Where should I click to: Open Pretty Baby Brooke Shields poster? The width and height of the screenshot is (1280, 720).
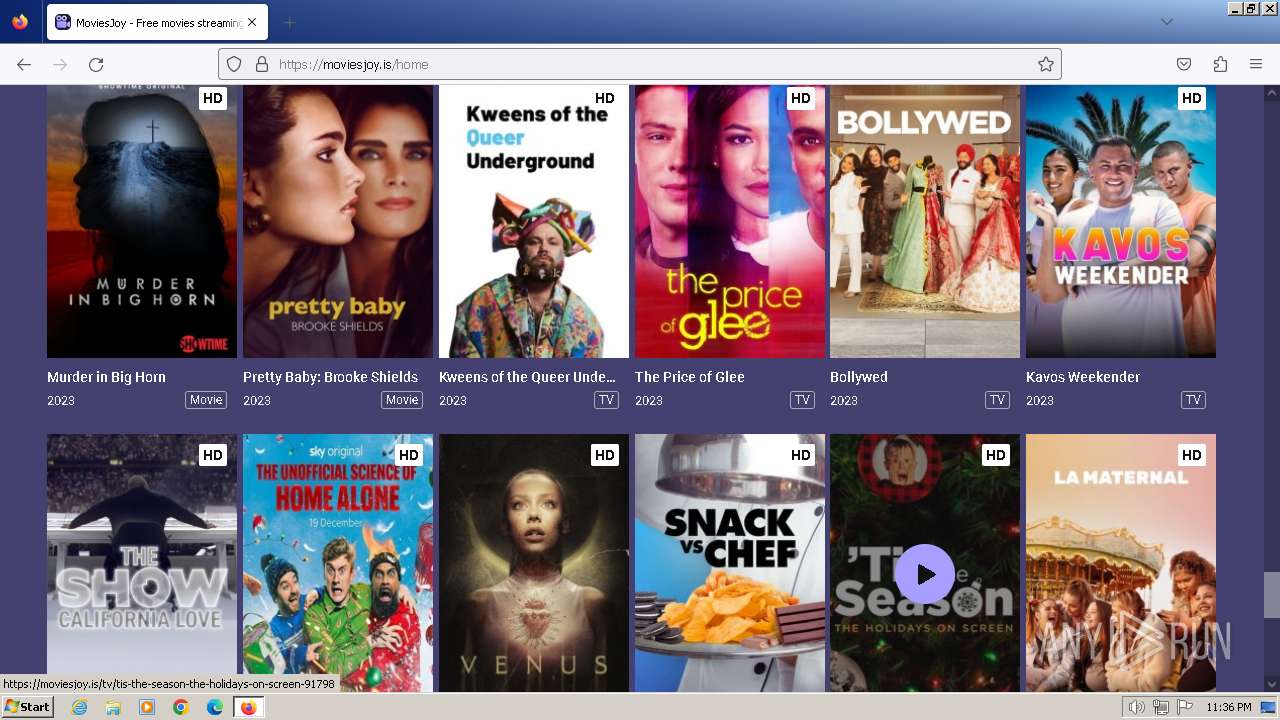click(x=338, y=221)
